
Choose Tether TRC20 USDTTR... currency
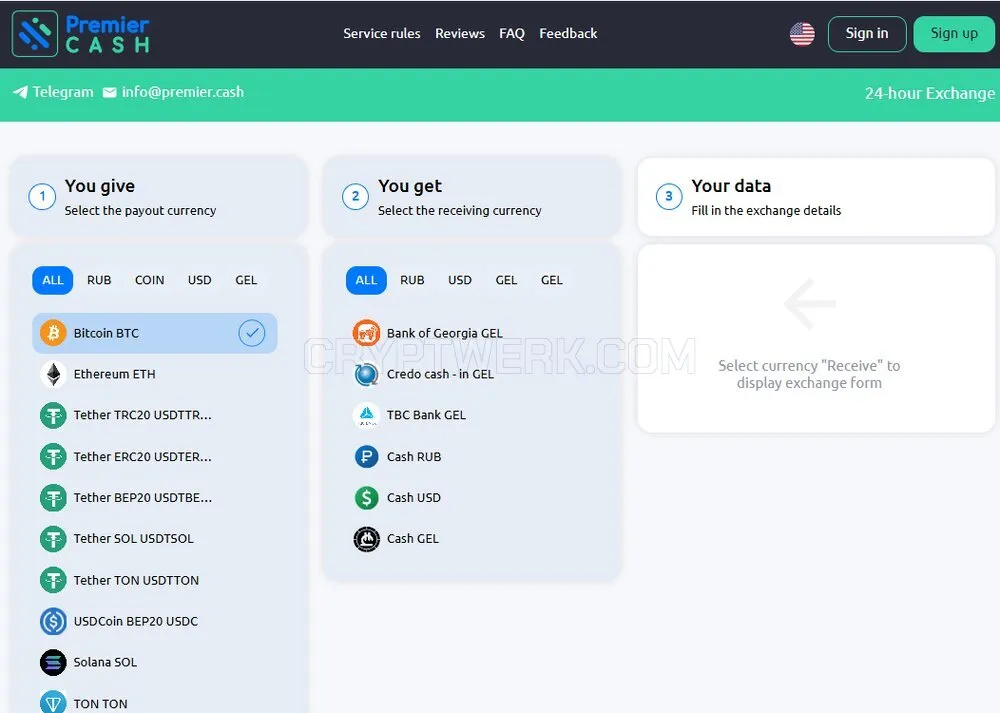point(154,415)
